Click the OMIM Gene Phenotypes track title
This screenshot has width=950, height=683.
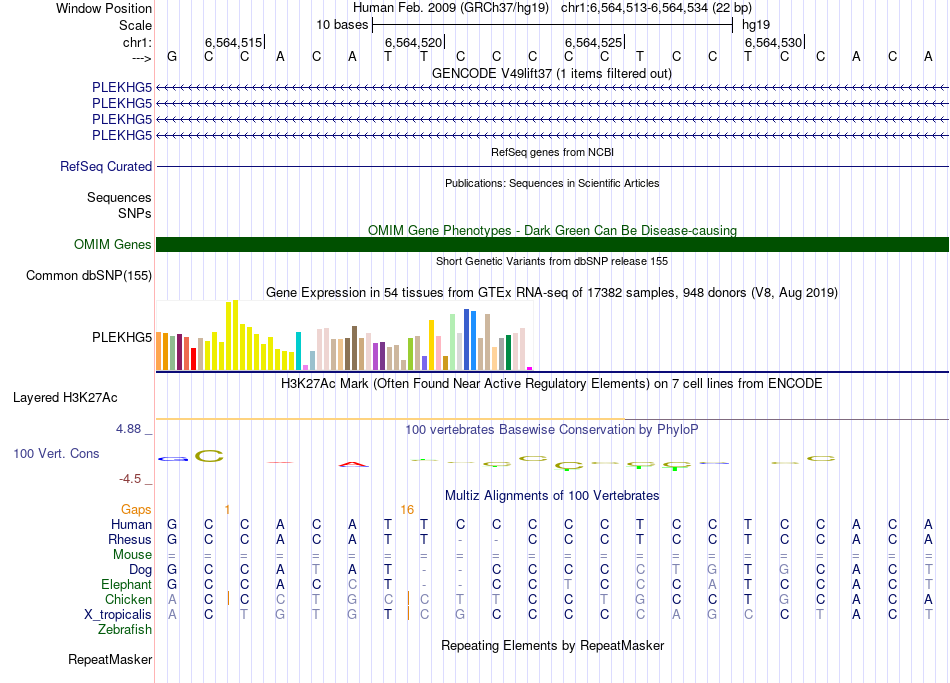coord(552,230)
